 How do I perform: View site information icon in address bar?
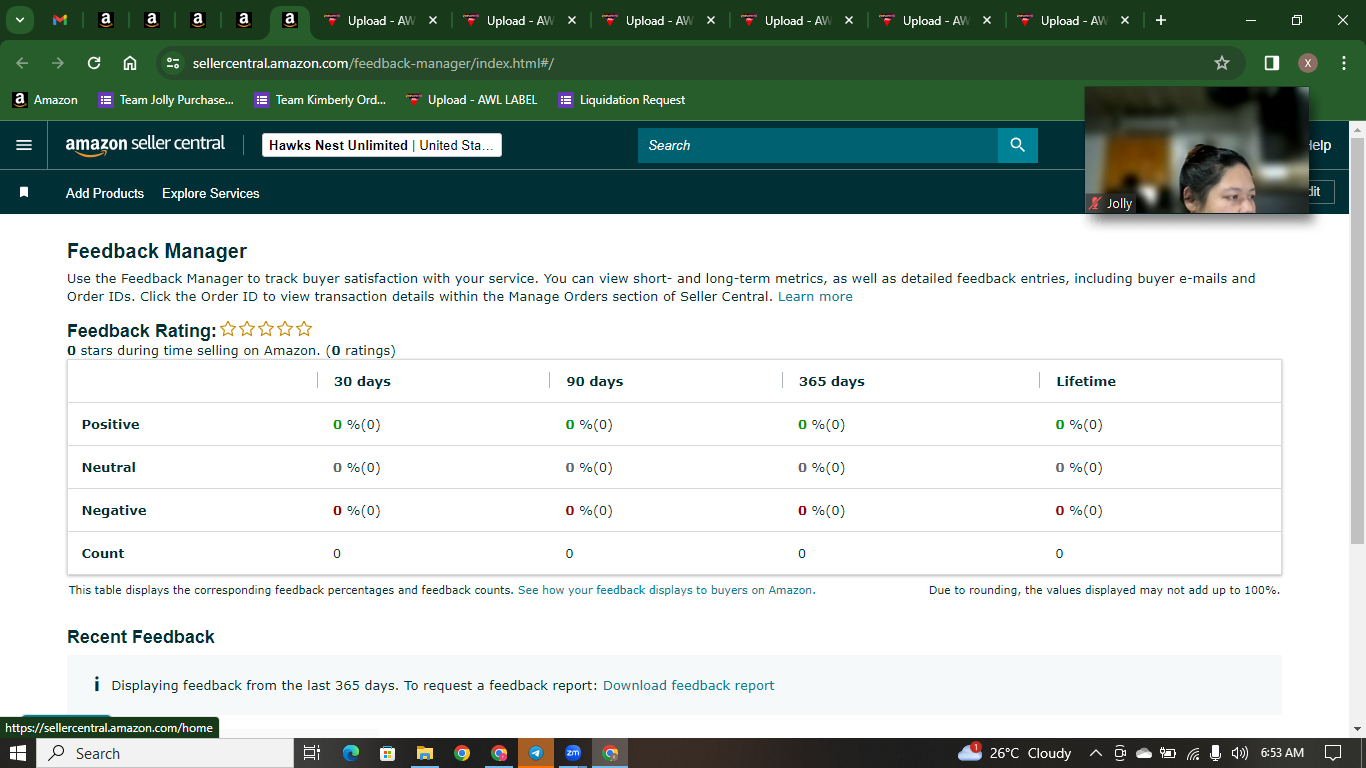pos(173,63)
